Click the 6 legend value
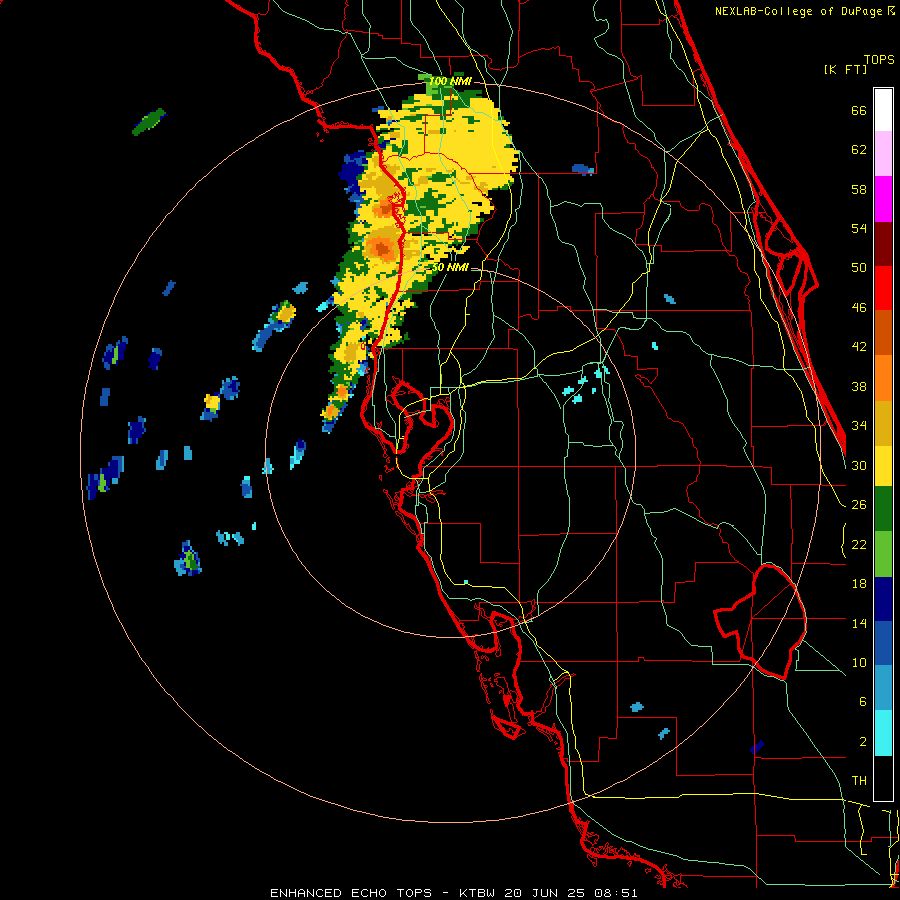This screenshot has width=900, height=900. pos(862,702)
